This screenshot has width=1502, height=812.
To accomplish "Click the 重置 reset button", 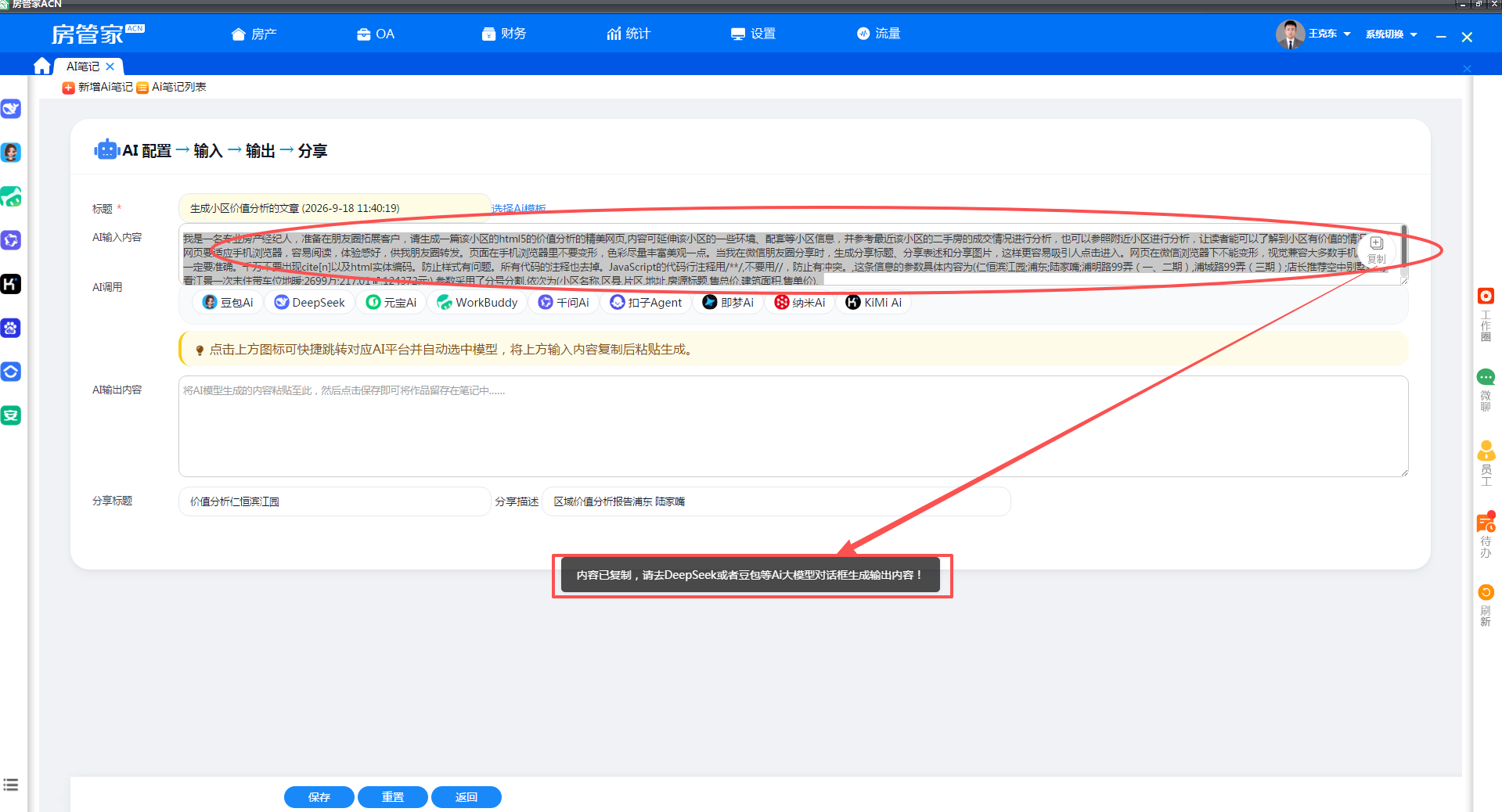I will [x=393, y=797].
